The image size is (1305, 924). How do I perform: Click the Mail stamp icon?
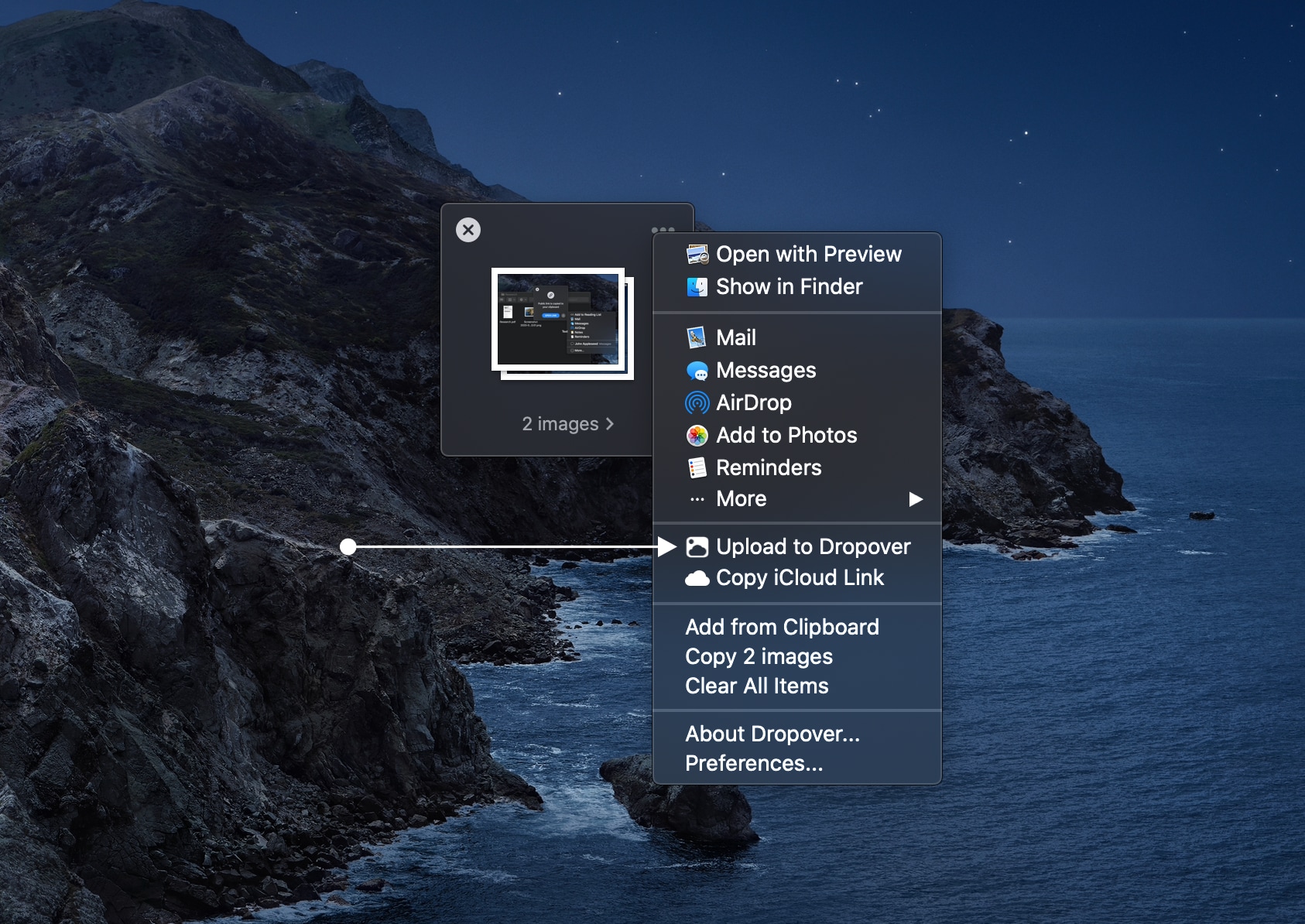tap(697, 338)
